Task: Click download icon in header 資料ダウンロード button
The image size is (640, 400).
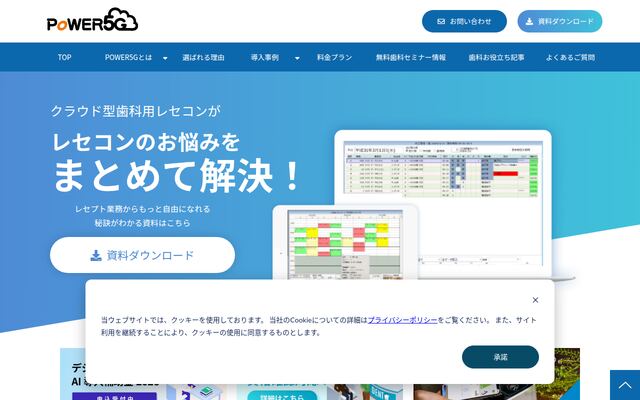Action: click(x=529, y=22)
